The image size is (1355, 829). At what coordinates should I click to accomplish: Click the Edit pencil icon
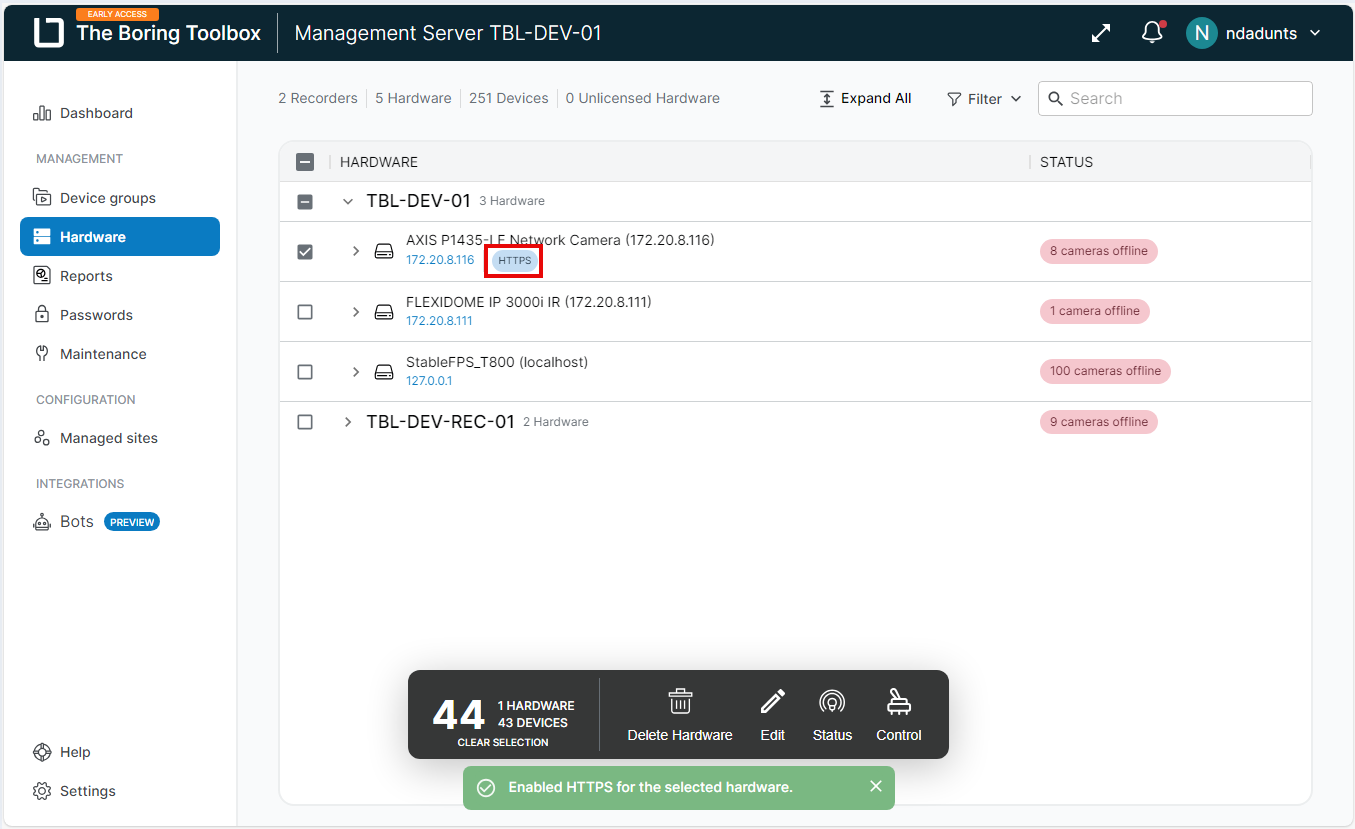[x=772, y=702]
